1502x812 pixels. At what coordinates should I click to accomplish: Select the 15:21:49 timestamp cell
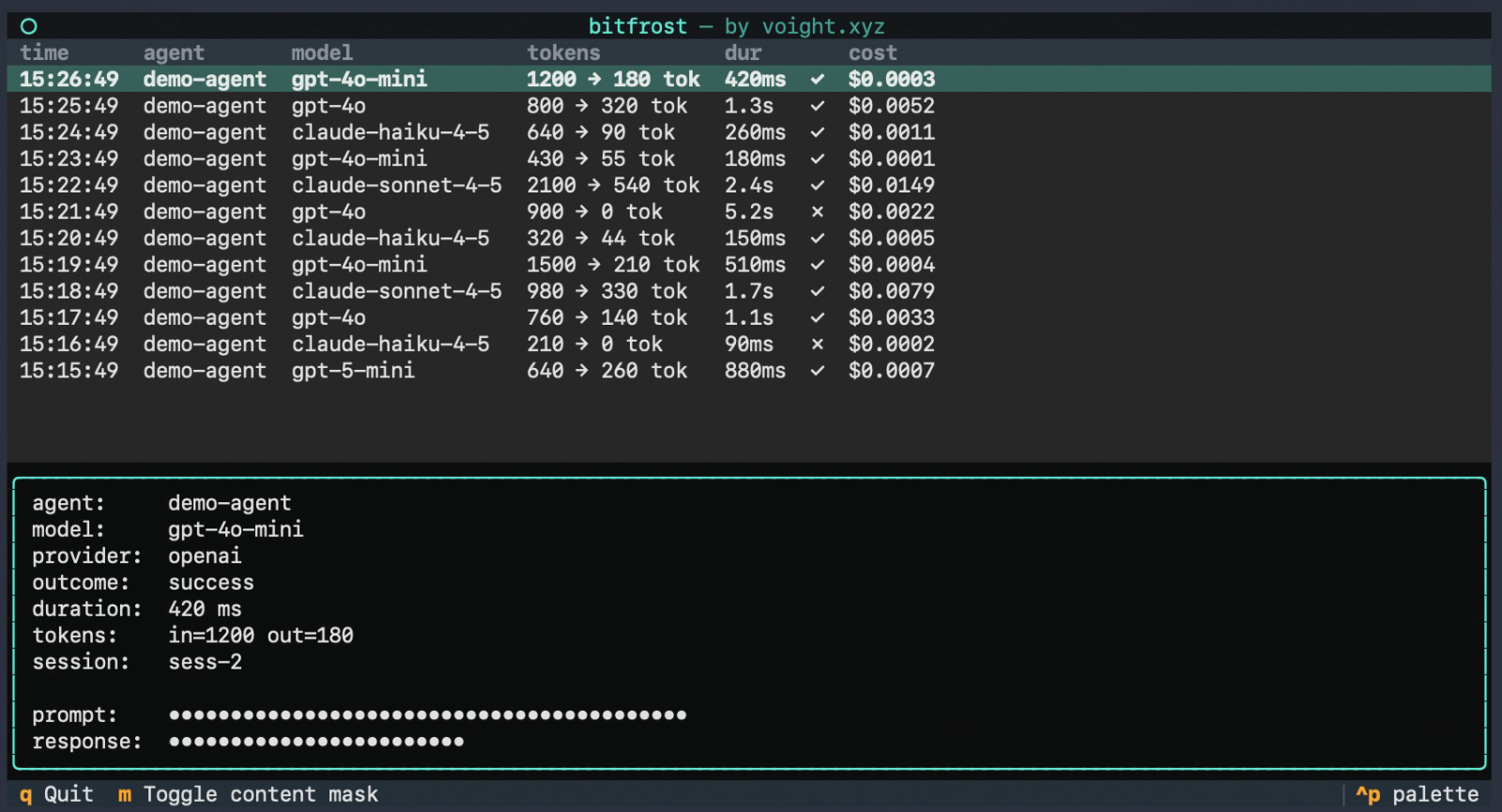(69, 212)
